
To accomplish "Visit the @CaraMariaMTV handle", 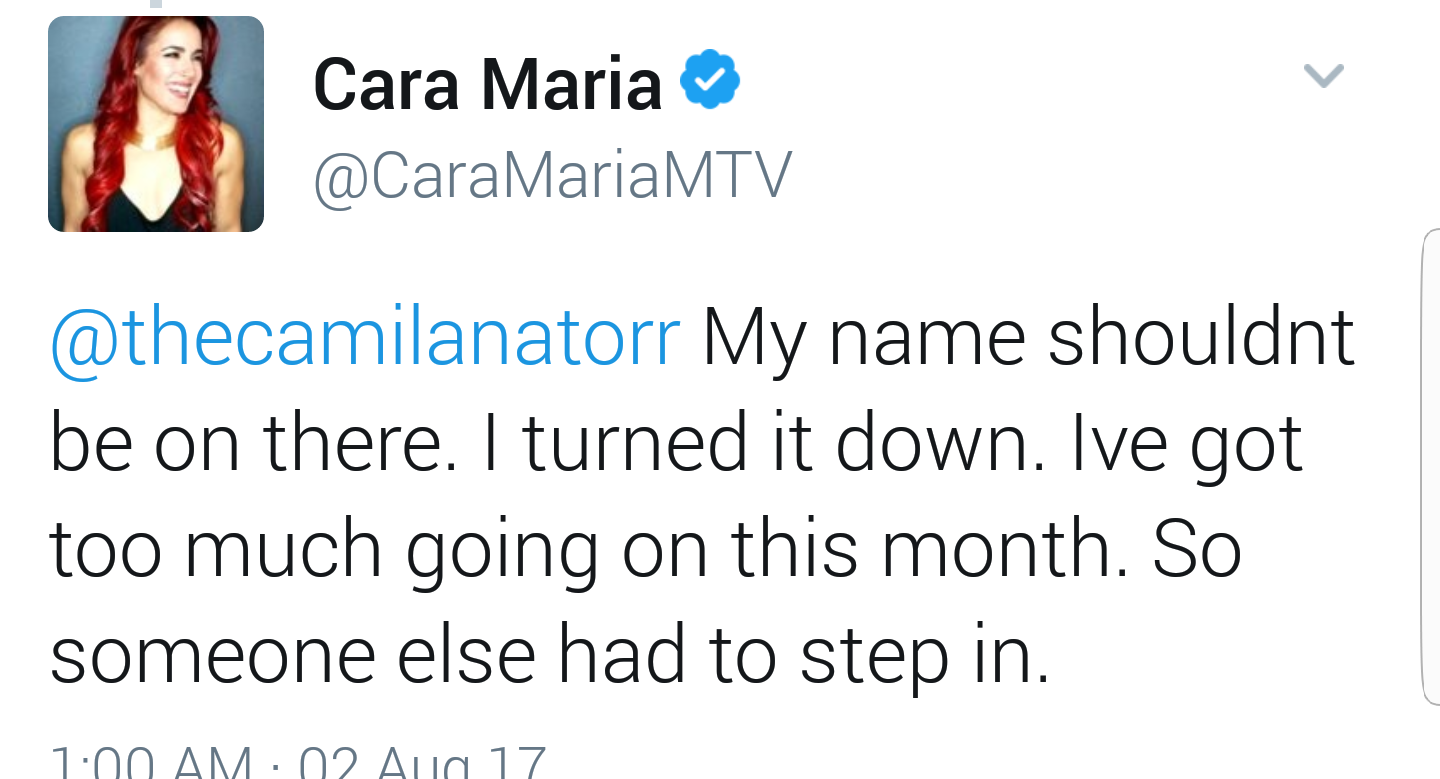I will [x=552, y=177].
